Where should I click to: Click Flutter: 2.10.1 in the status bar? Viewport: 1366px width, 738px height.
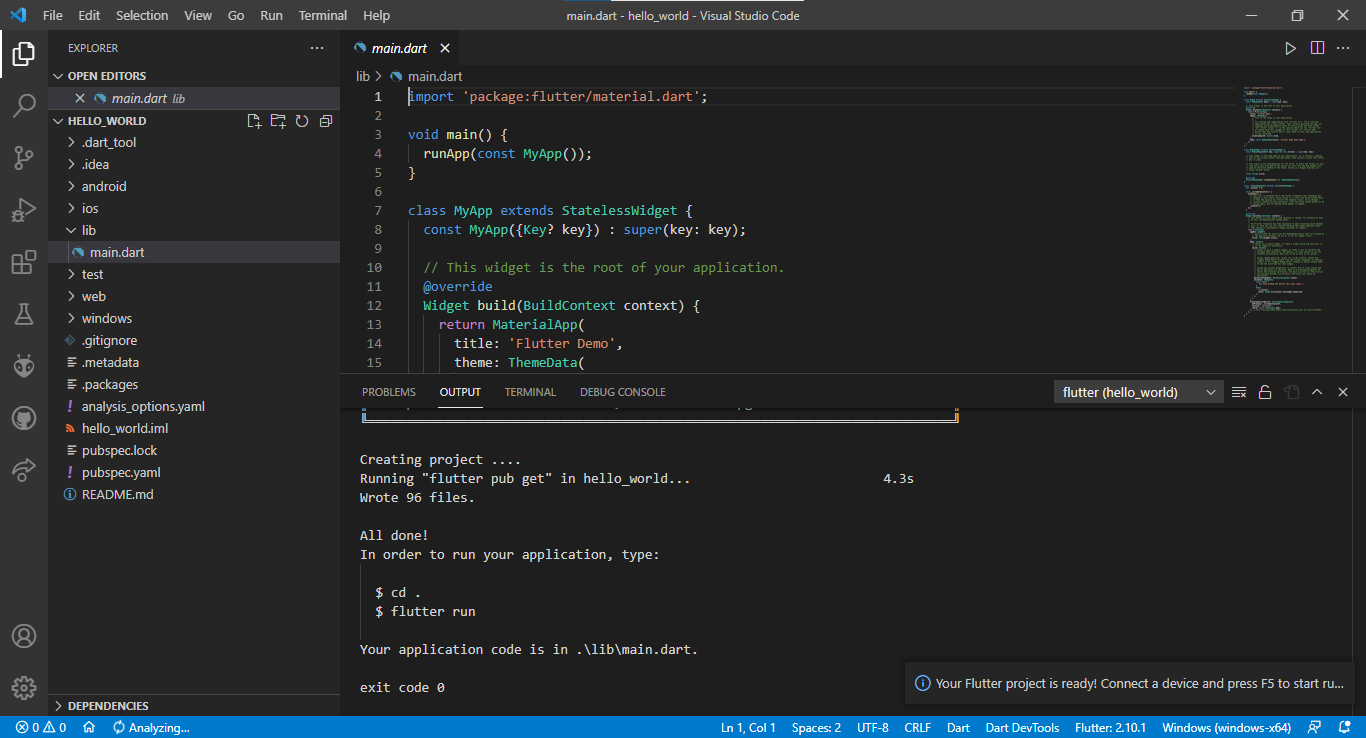(x=1110, y=727)
